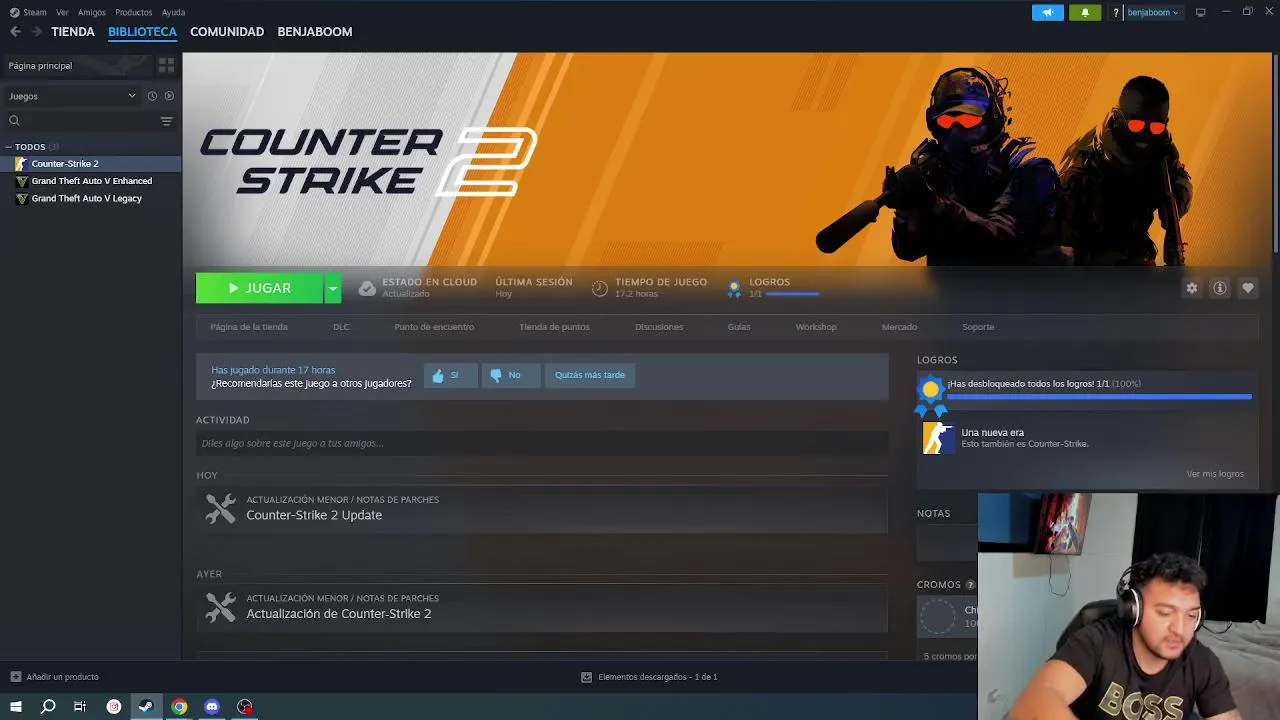The image size is (1280, 720).
Task: Click the achievements progress bar in LOGROS panel
Action: 1099,397
